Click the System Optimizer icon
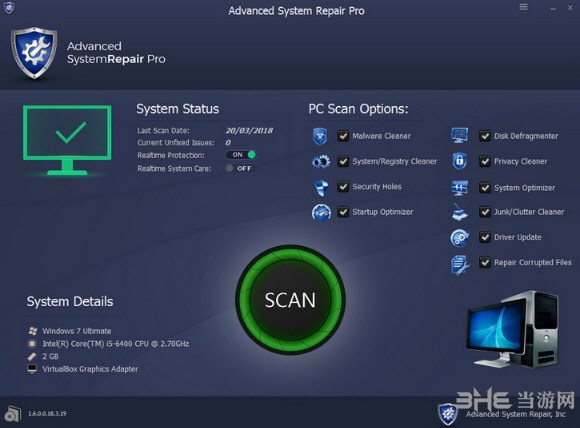This screenshot has width=580, height=428. (460, 188)
